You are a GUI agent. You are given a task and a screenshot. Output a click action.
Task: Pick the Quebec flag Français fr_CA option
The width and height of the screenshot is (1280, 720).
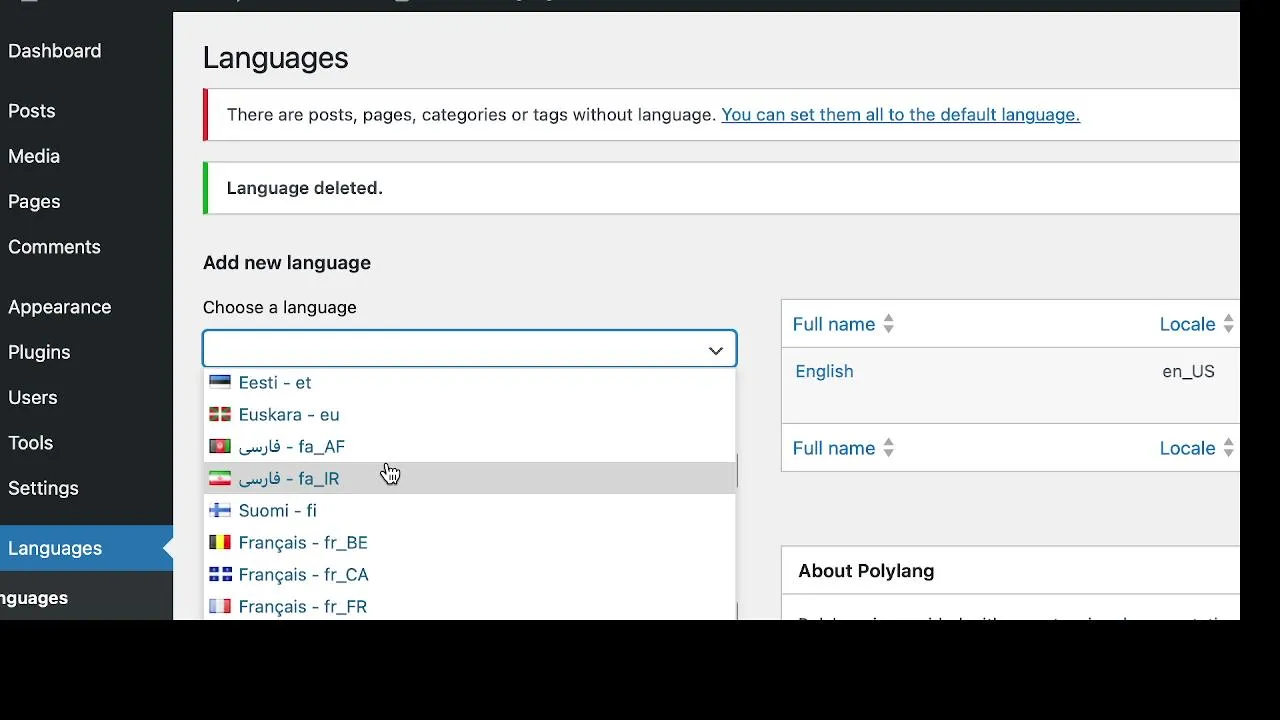click(303, 575)
